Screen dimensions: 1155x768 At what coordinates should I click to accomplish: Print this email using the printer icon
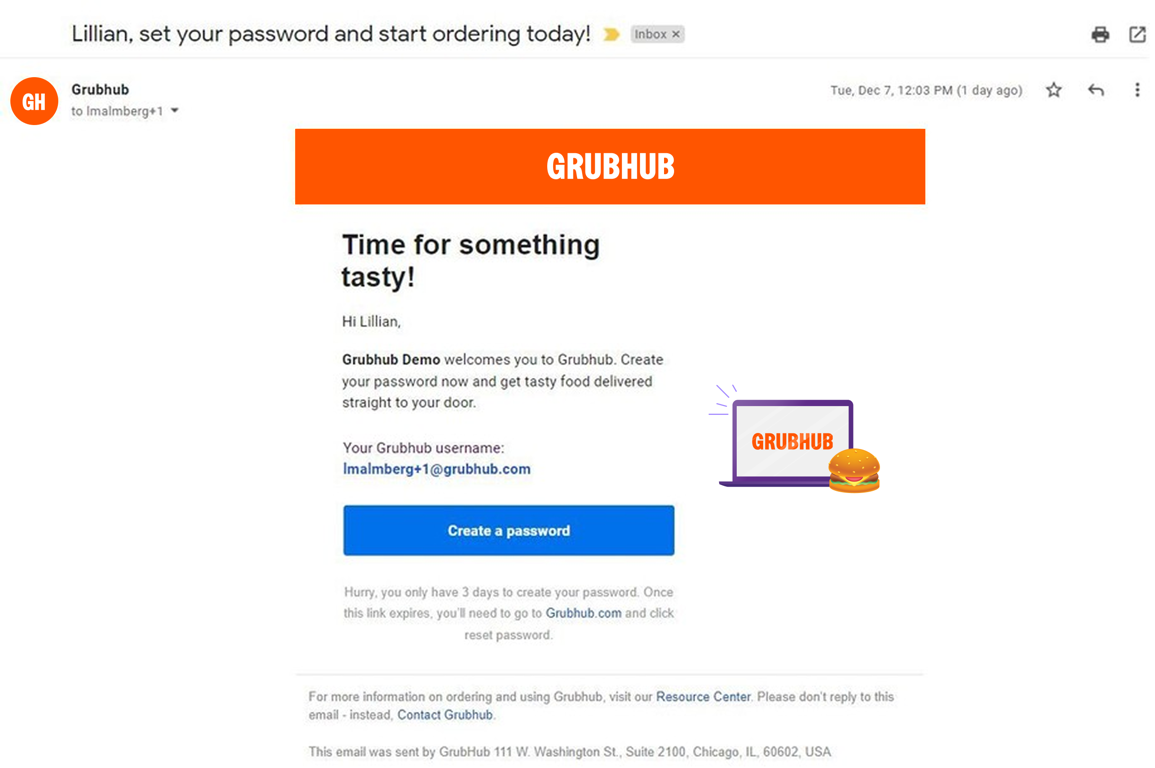pyautogui.click(x=1100, y=35)
